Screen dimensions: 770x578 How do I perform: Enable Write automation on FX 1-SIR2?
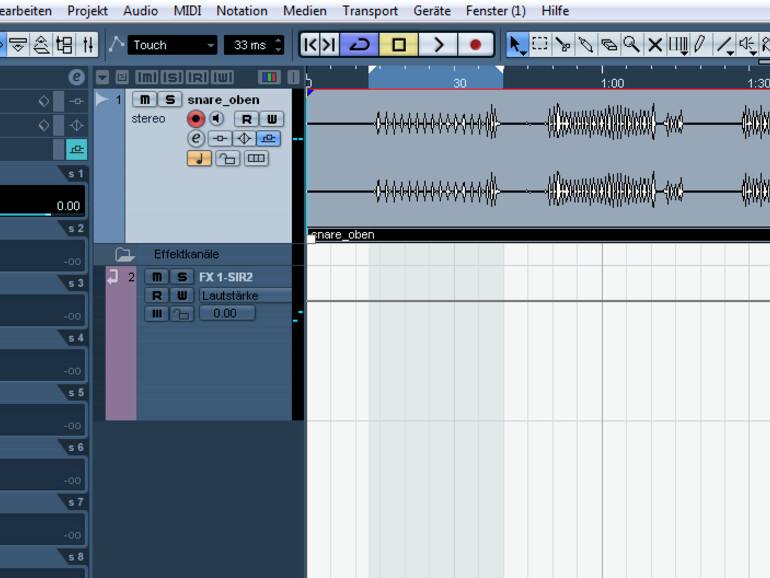point(182,295)
